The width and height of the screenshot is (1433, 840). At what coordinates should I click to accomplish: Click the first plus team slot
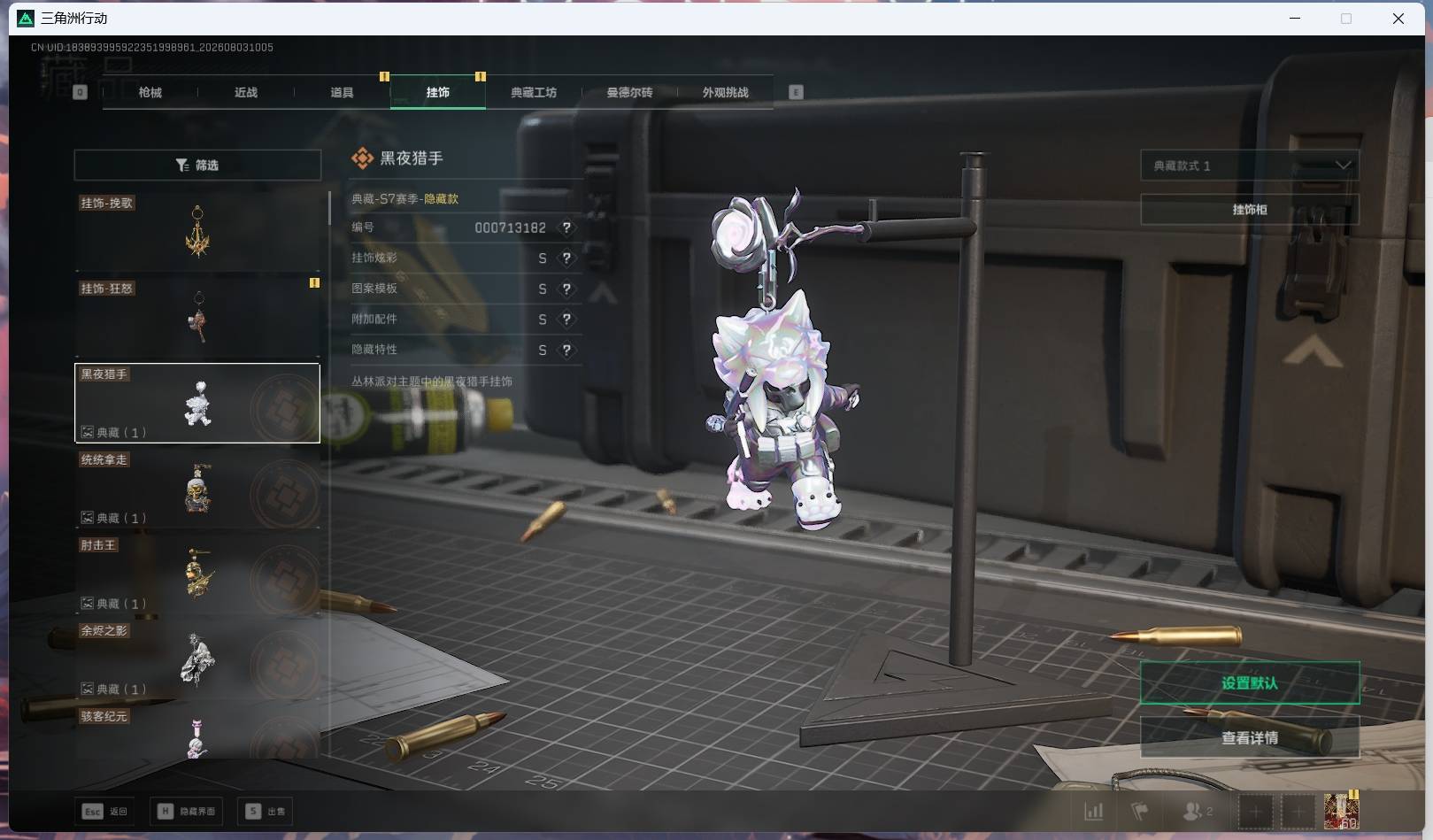[x=1255, y=811]
